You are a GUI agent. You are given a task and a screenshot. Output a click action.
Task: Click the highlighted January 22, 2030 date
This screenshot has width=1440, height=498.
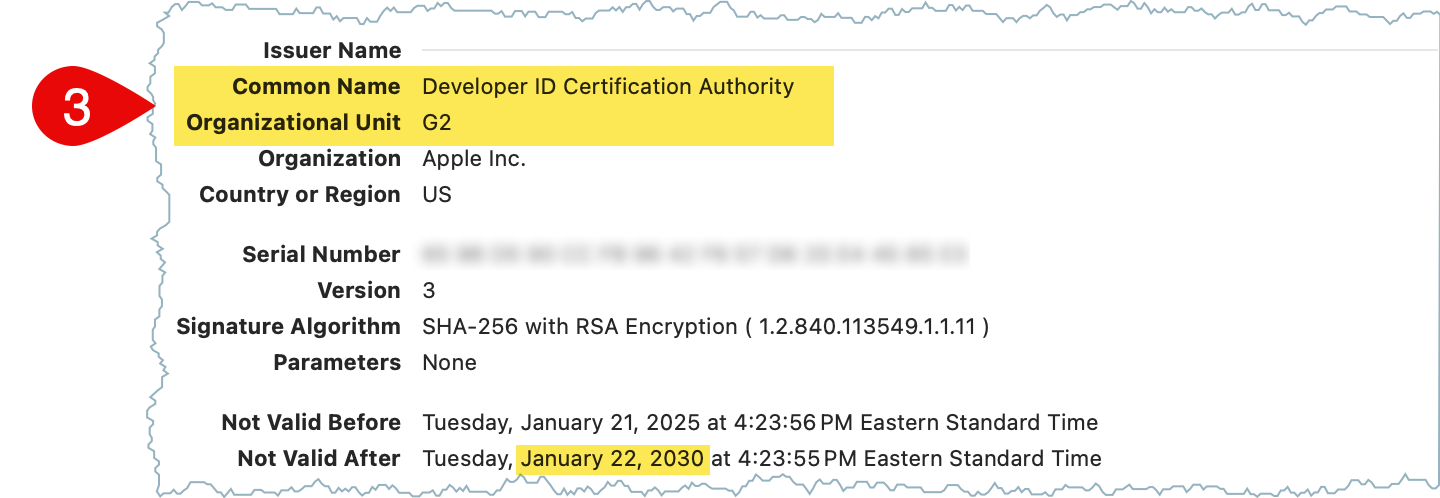[x=612, y=459]
